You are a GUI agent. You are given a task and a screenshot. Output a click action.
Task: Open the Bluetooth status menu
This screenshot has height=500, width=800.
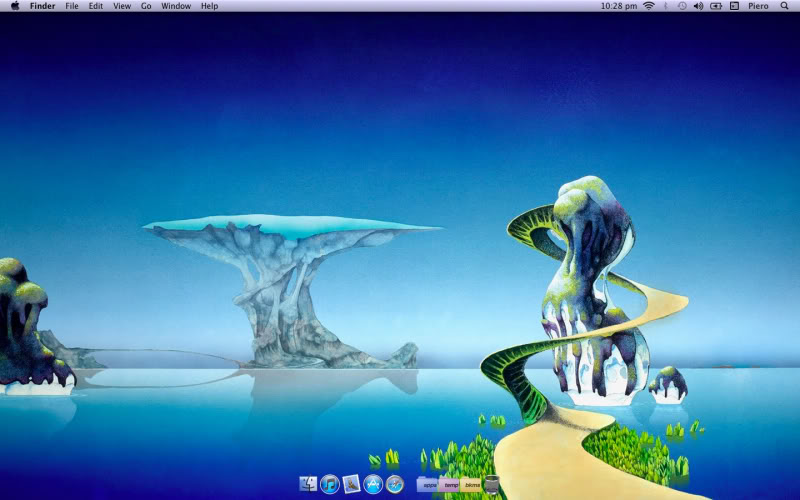click(665, 6)
